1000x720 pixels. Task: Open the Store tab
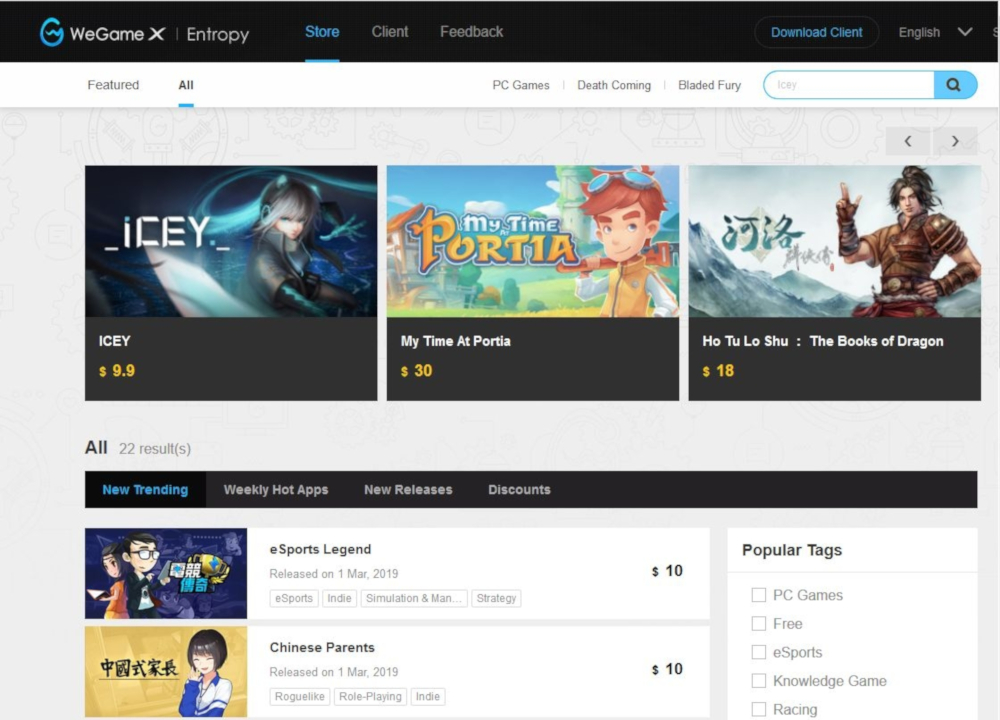pos(322,32)
